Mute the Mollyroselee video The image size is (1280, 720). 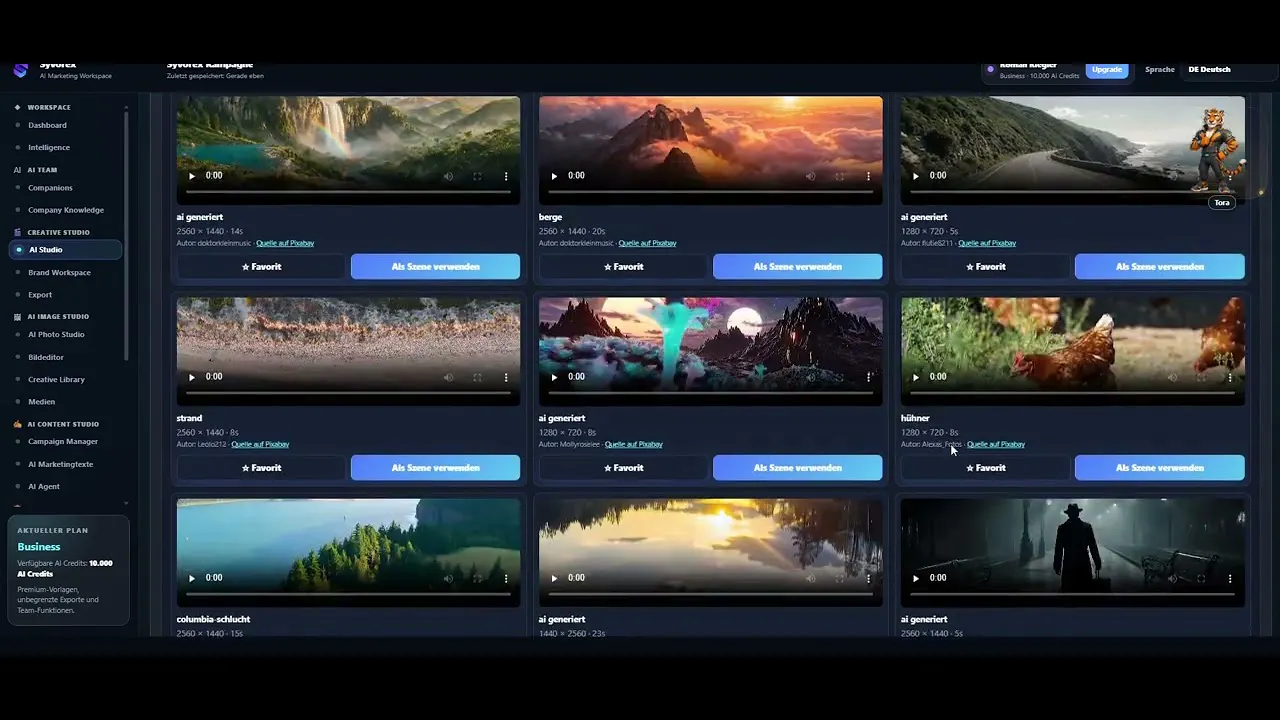pos(810,377)
